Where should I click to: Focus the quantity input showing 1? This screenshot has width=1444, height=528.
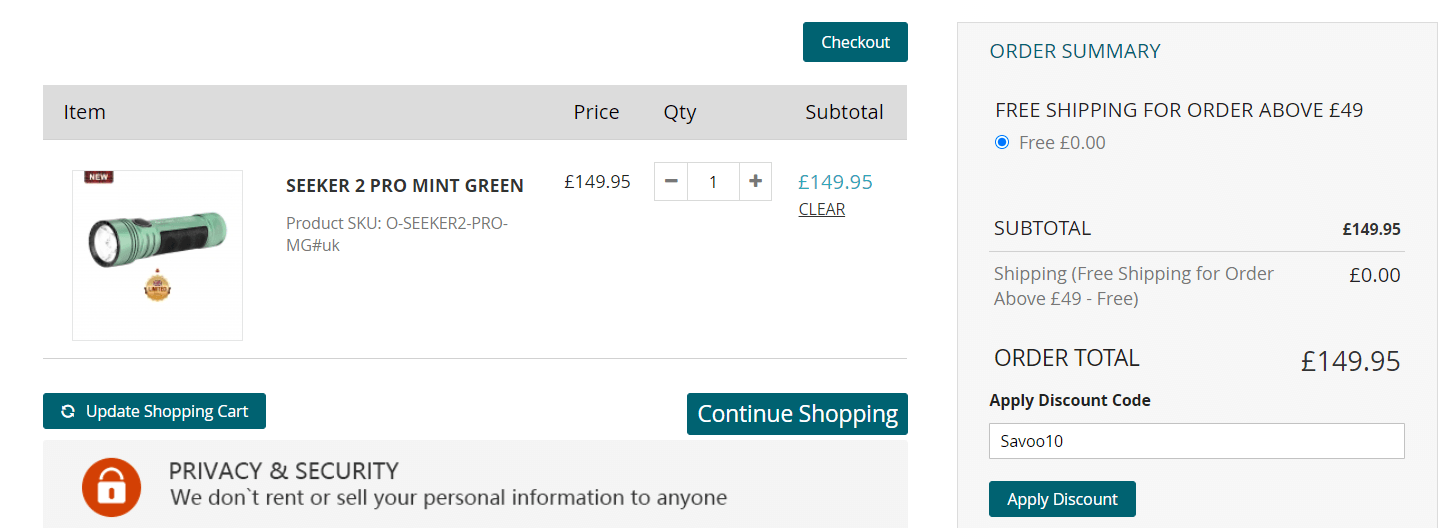tap(713, 181)
